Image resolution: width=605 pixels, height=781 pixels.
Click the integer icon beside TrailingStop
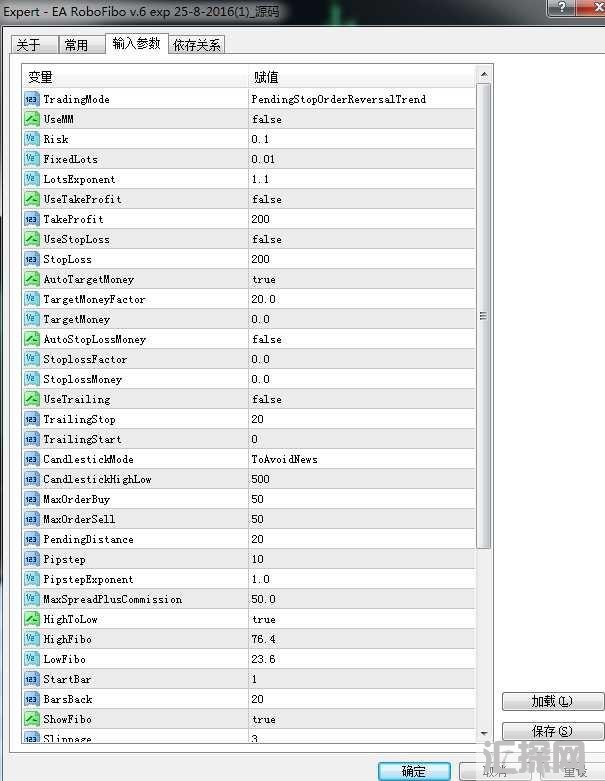click(x=31, y=419)
